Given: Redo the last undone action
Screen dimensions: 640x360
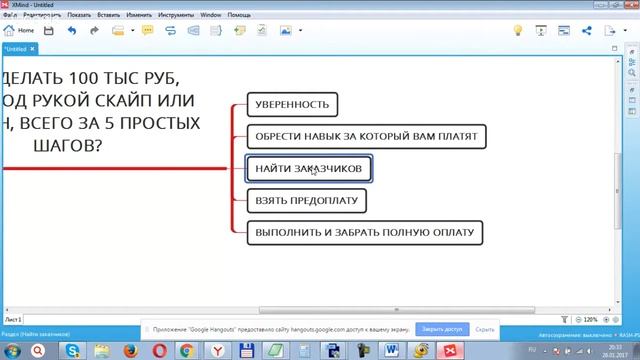Looking at the screenshot, I should (94, 31).
